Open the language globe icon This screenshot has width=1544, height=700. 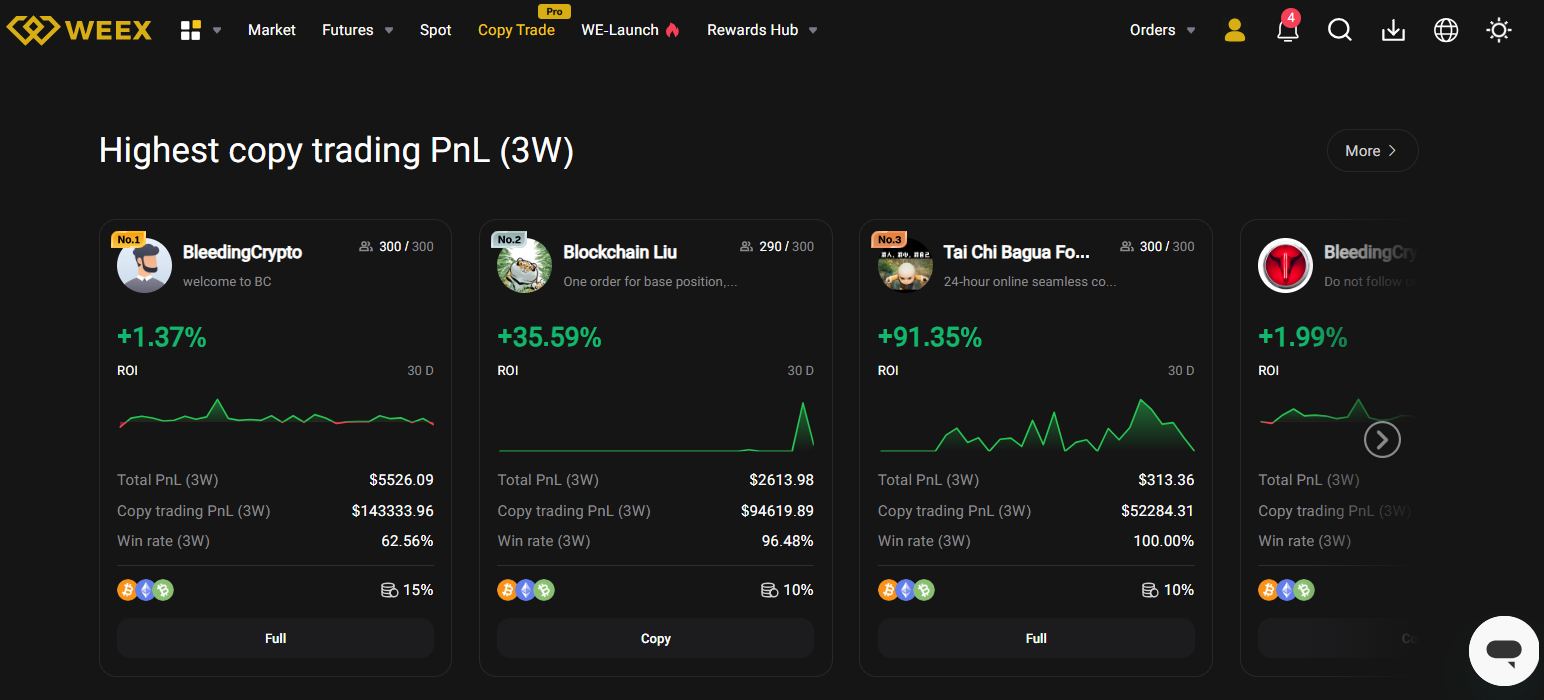click(1446, 30)
